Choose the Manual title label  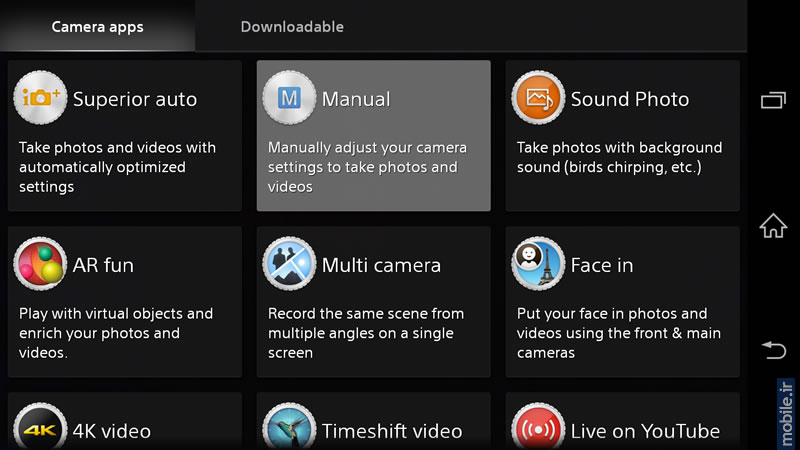click(356, 99)
